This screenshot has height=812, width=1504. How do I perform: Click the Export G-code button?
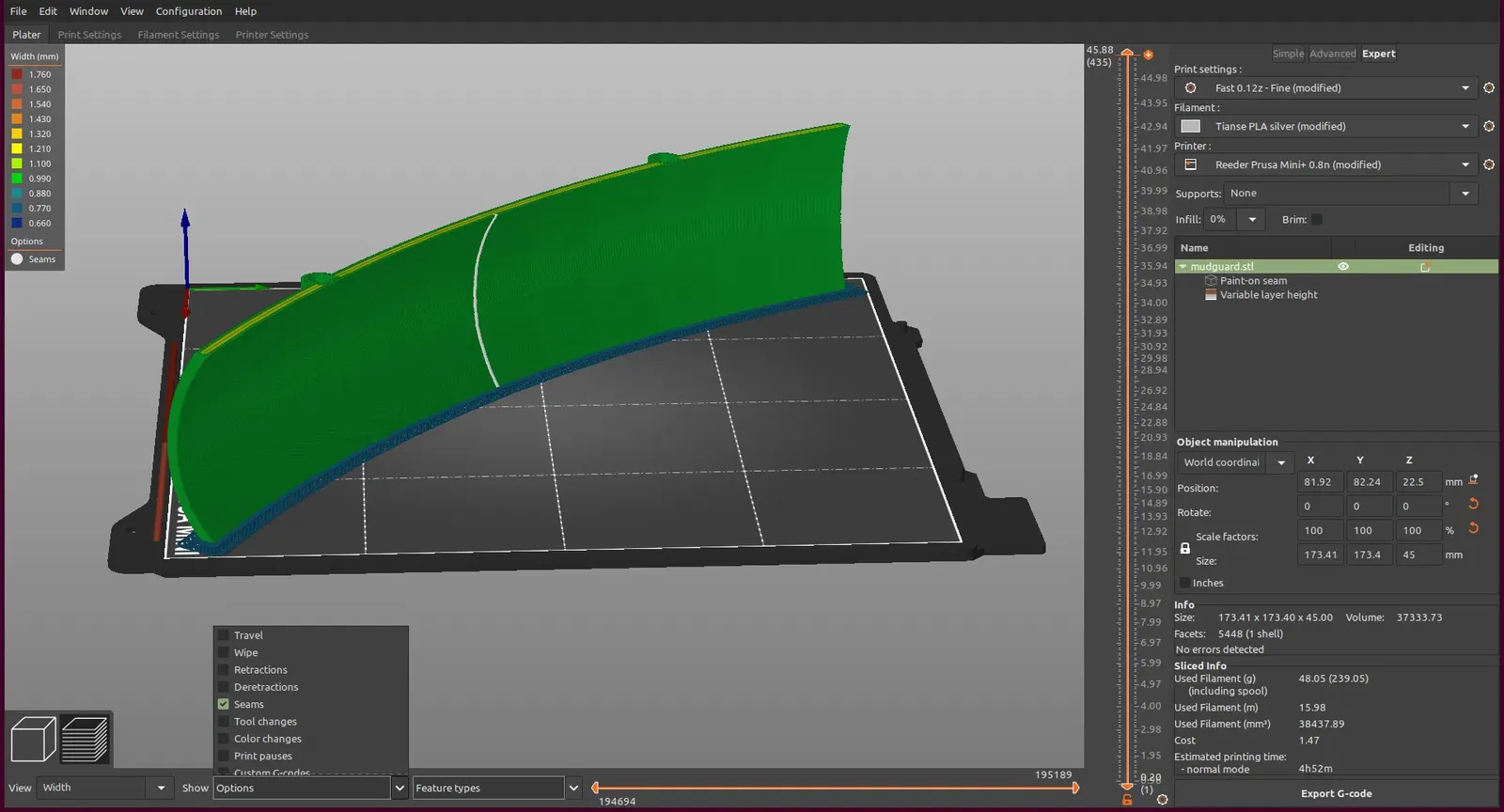(x=1336, y=793)
